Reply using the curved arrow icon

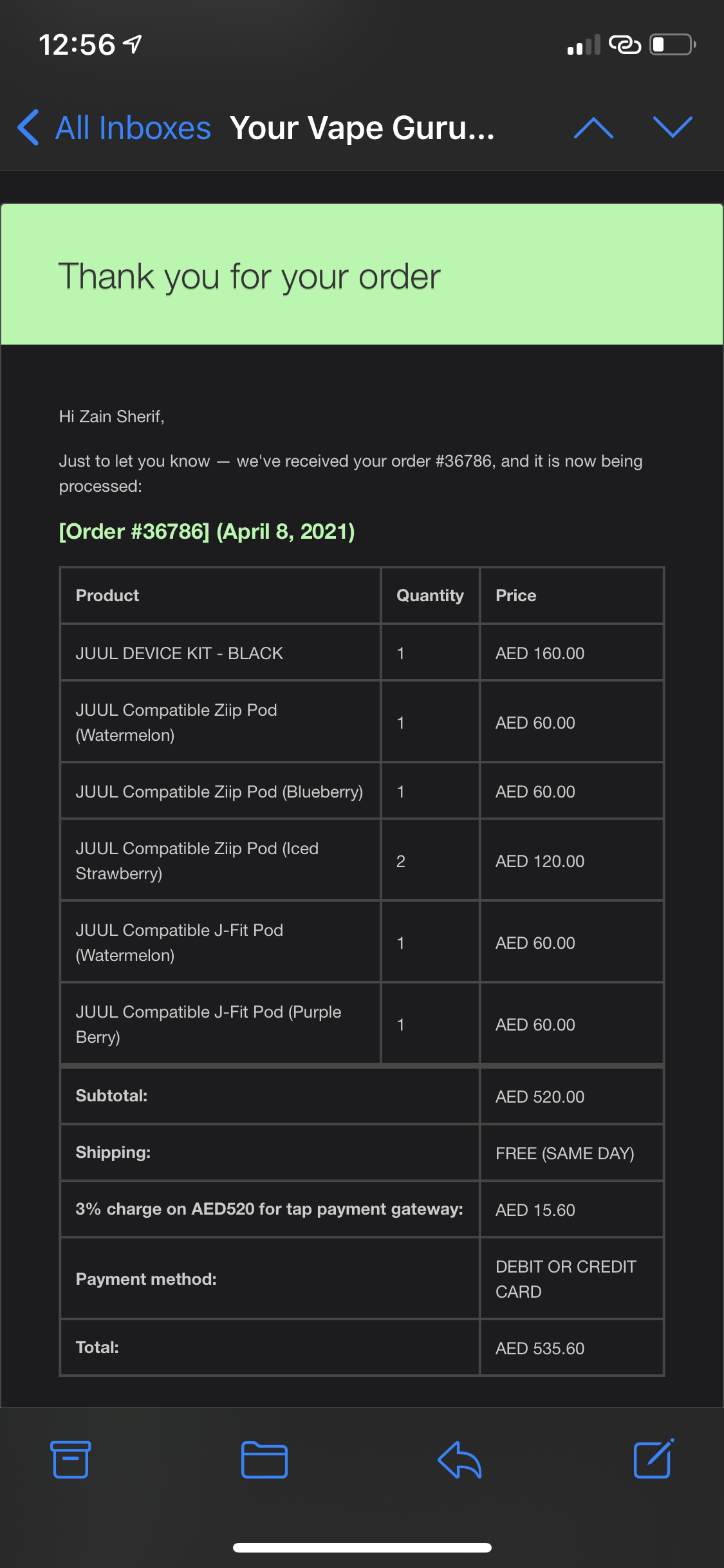(x=459, y=1459)
